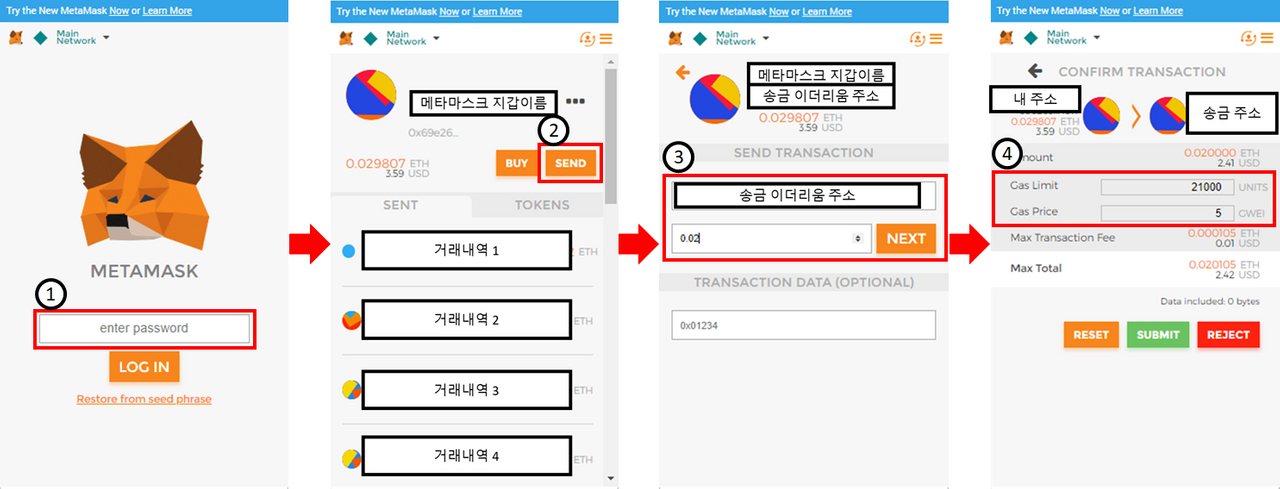Click the LOG IN button

[144, 367]
